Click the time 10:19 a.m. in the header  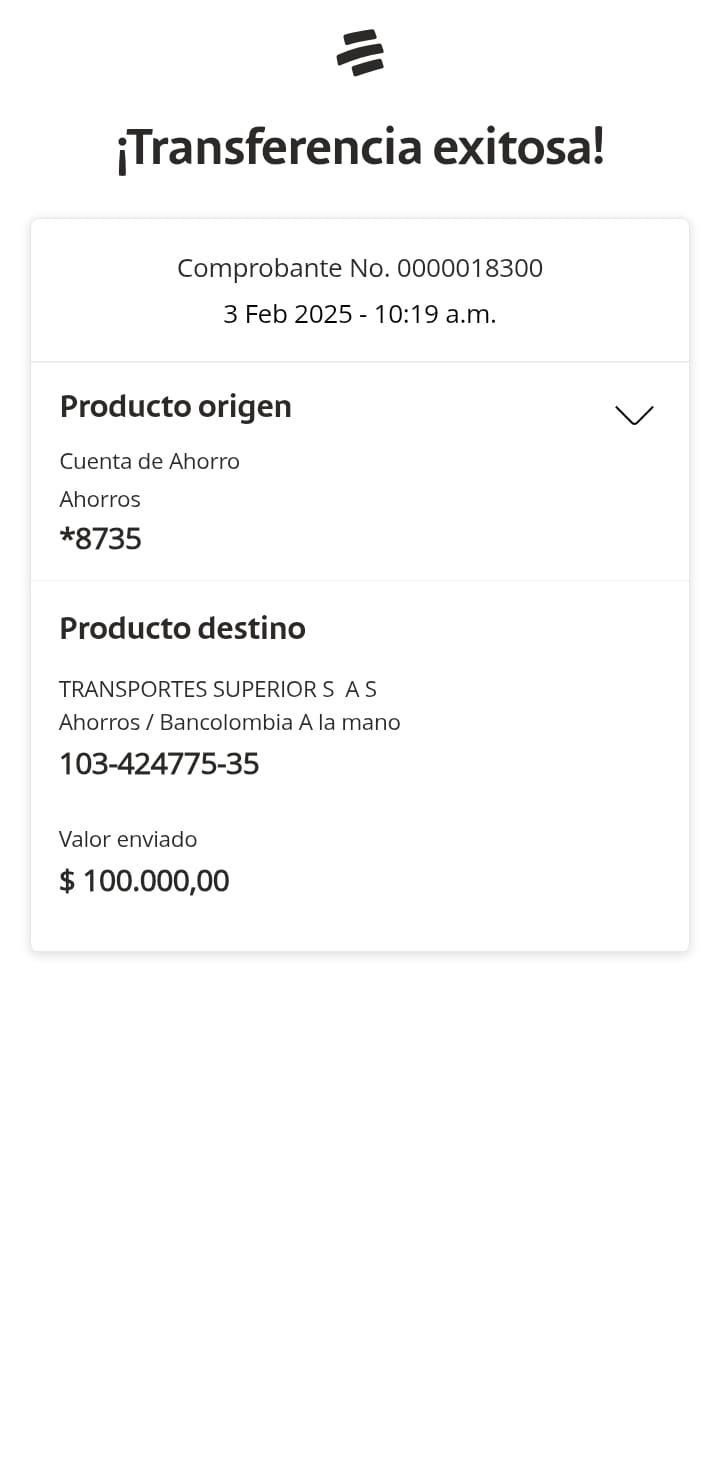pyautogui.click(x=435, y=314)
